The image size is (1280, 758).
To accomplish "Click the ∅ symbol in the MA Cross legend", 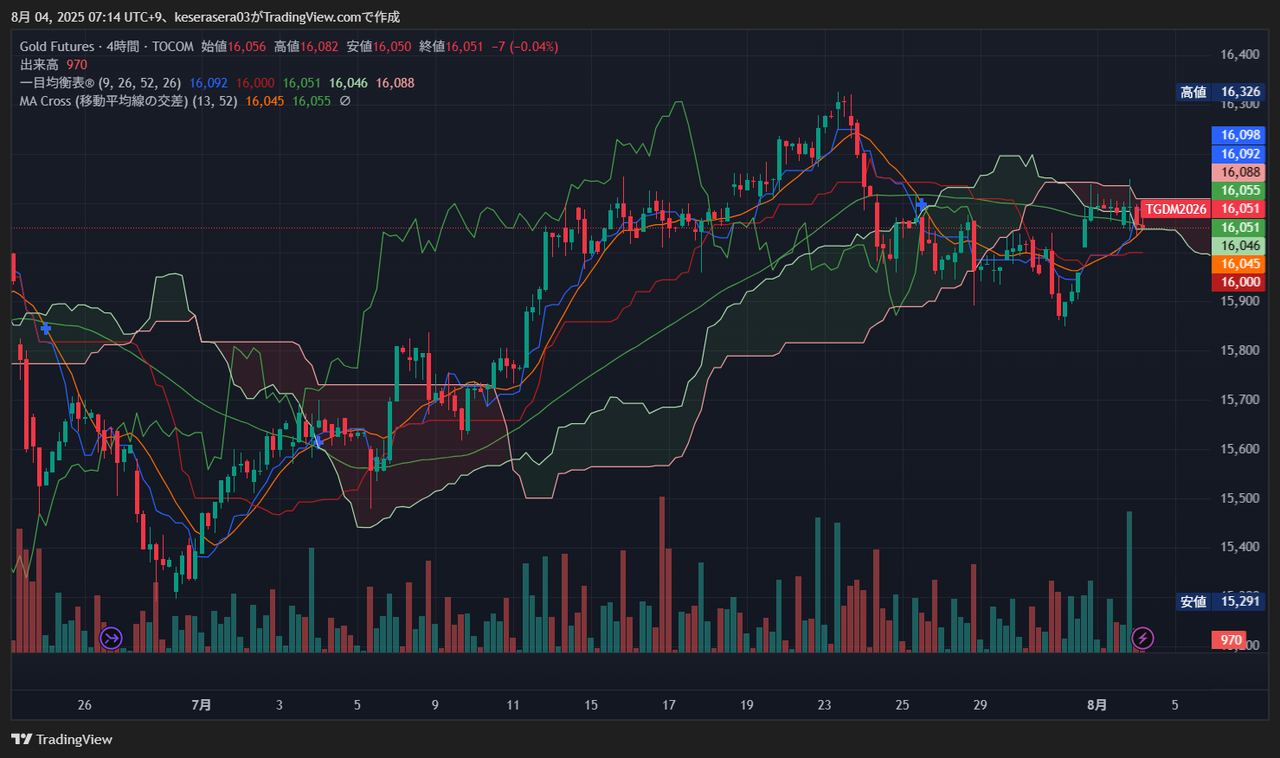I will (x=345, y=101).
